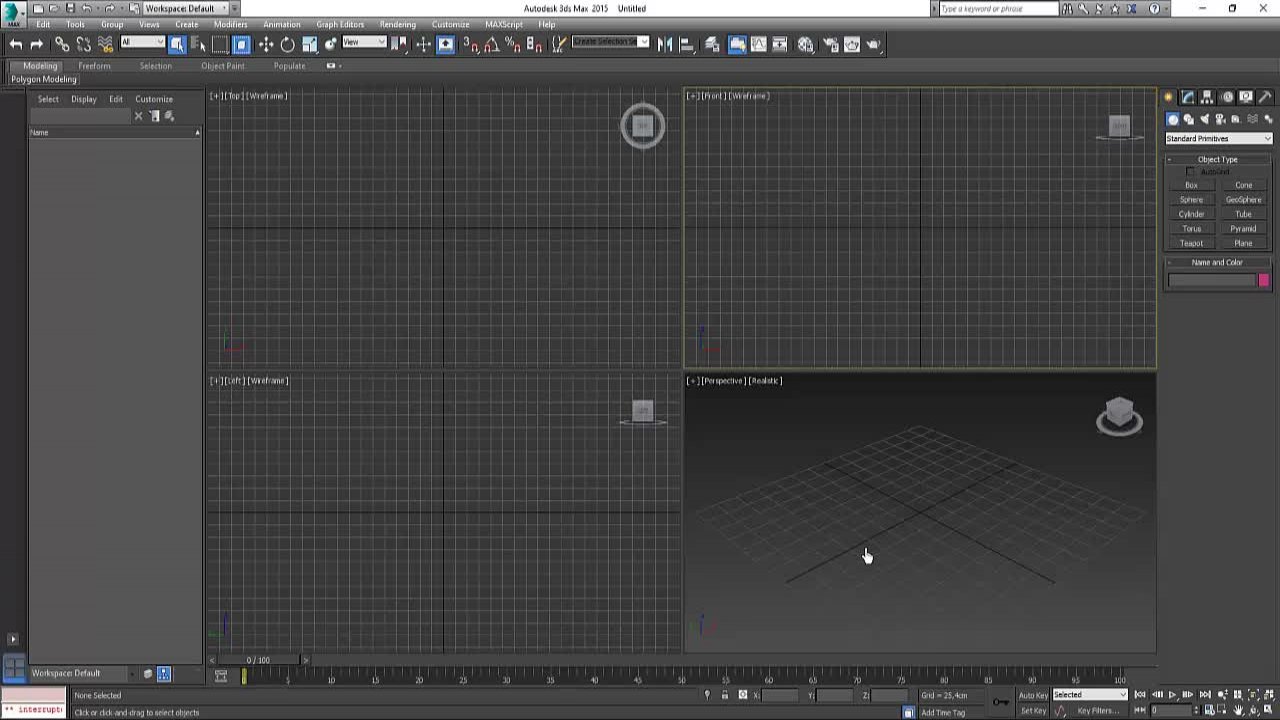
Task: Click the Unlink Selection tool
Action: (84, 44)
